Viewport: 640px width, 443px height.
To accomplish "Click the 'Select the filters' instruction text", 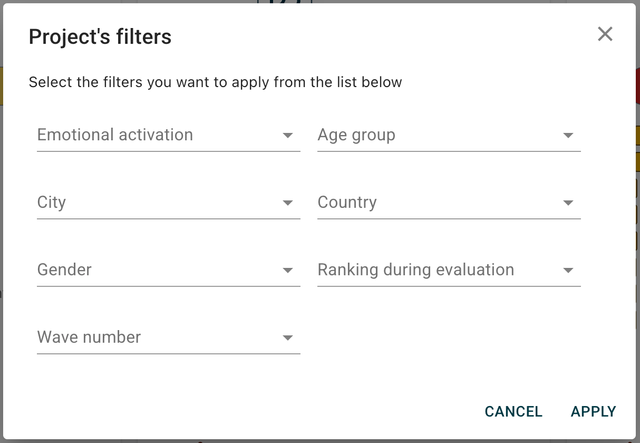I will tap(215, 82).
